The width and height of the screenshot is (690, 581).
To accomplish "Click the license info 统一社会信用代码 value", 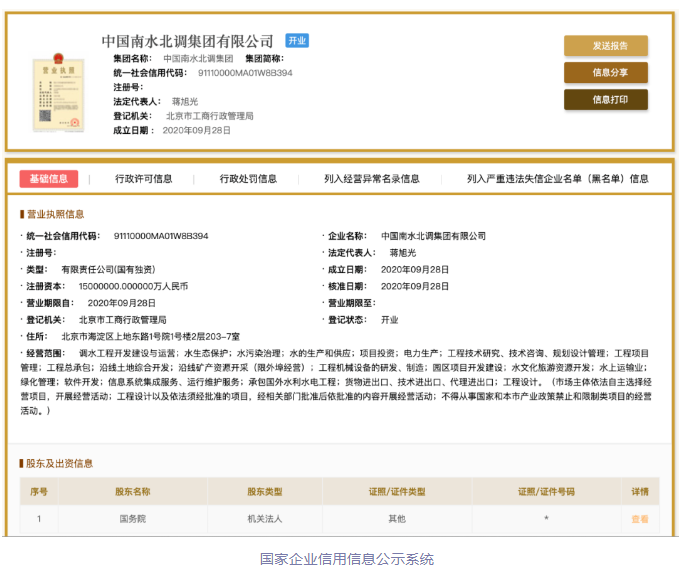I will (x=161, y=236).
